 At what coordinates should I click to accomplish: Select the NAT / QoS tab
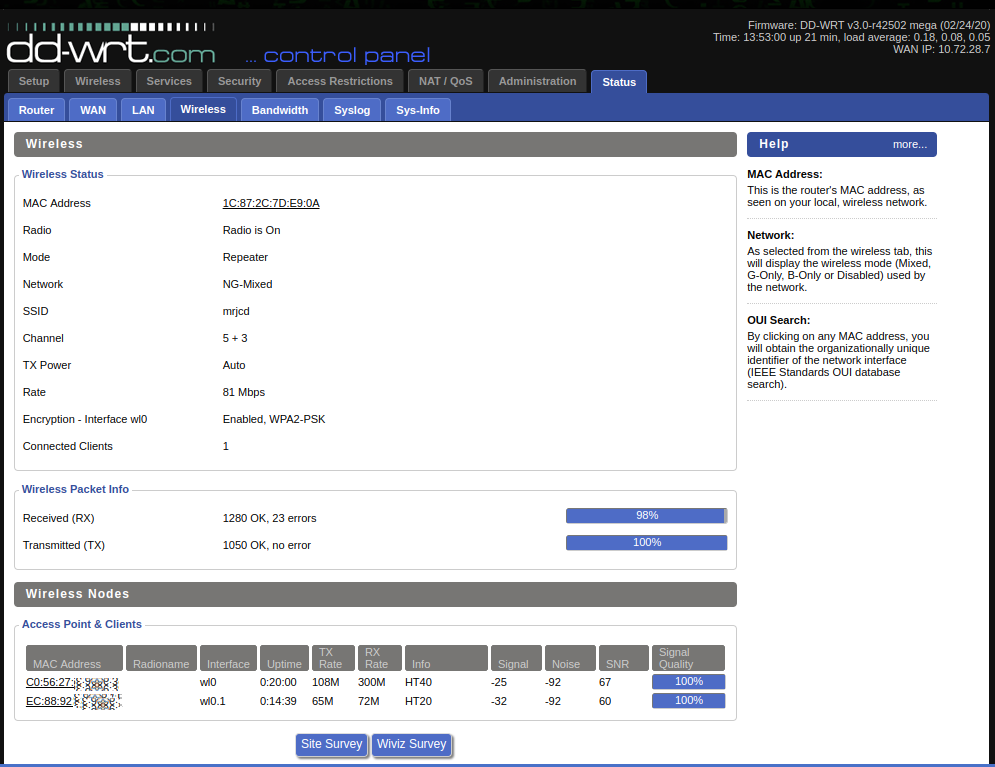445,82
